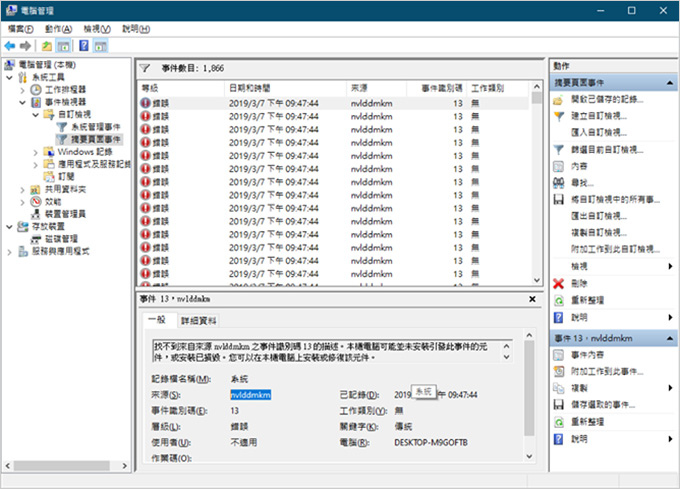Toggle the show/hide console tree toolbar icon
Screen dimensions: 680x489
pyautogui.click(x=63, y=46)
